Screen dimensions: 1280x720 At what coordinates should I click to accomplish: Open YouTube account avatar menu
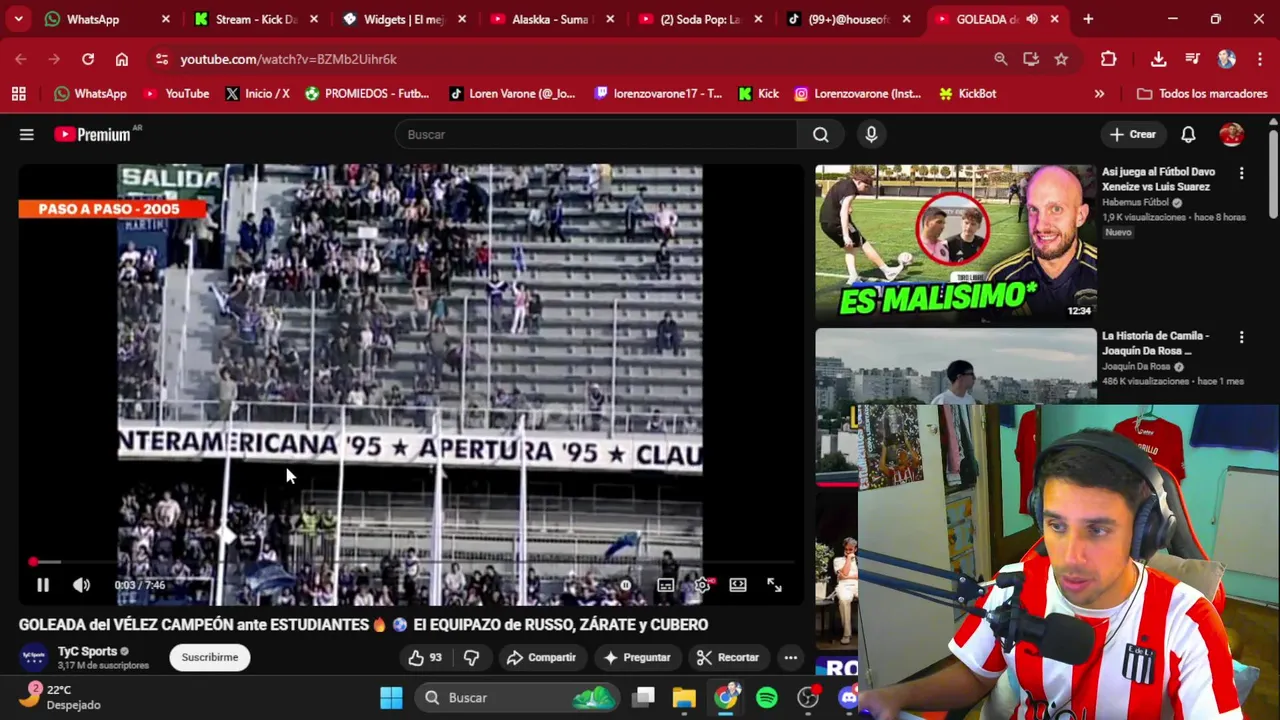1231,134
